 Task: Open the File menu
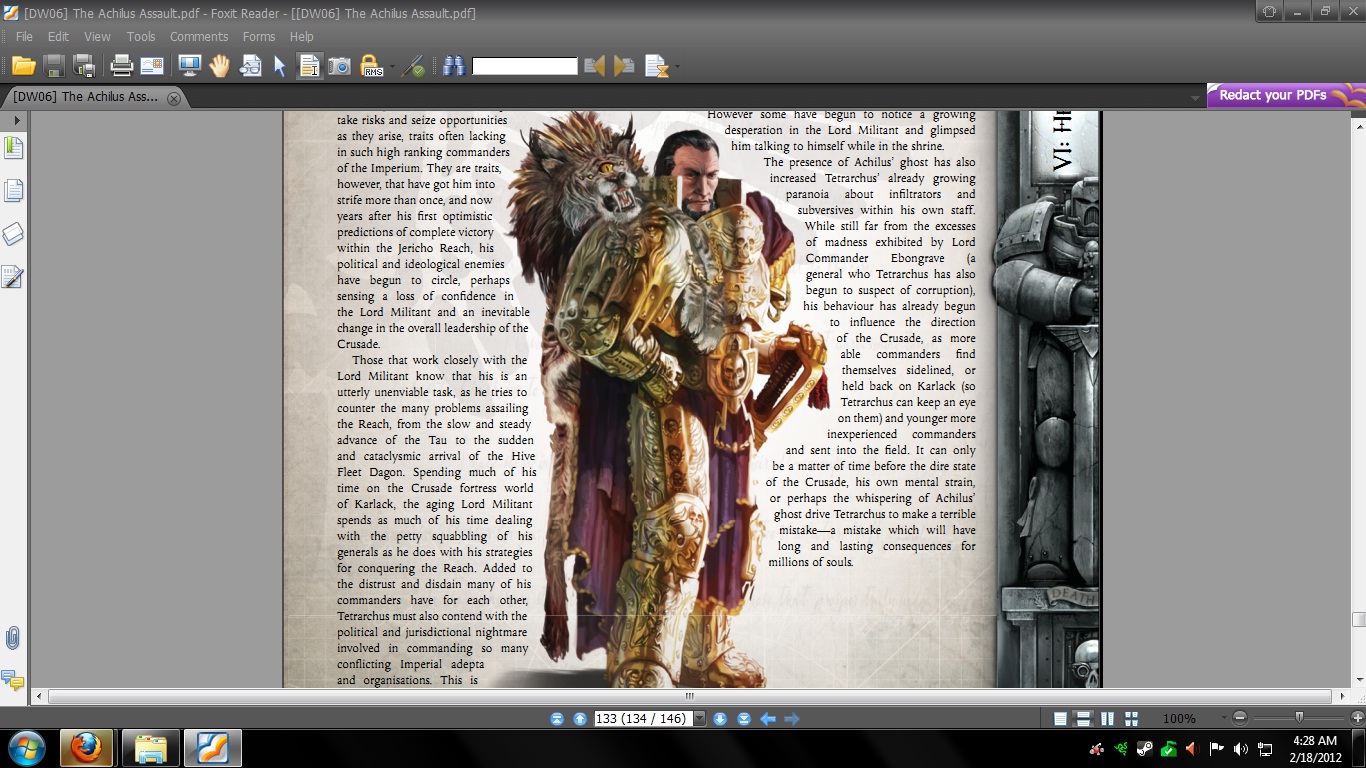[24, 36]
